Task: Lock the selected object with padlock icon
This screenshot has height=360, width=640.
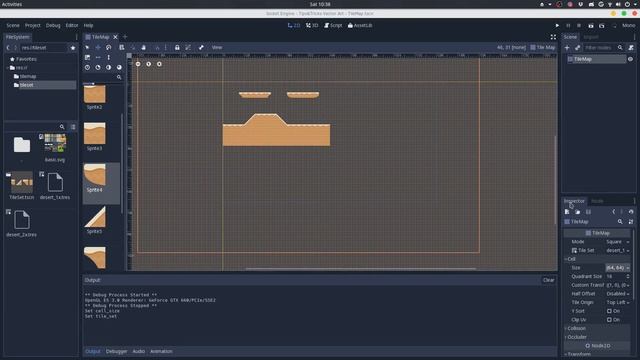Action: [177, 47]
